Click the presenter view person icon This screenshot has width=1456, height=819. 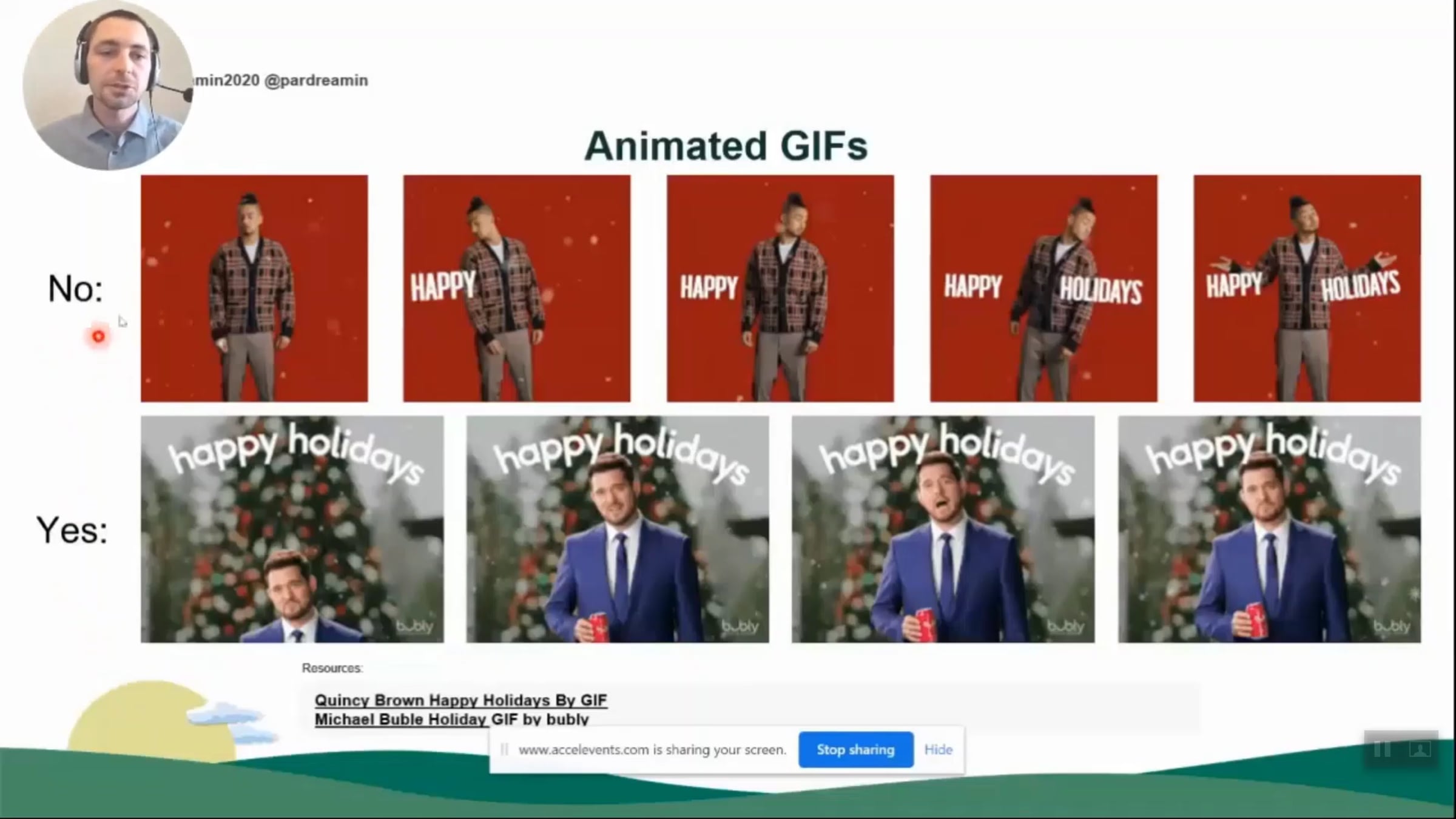click(x=1419, y=749)
